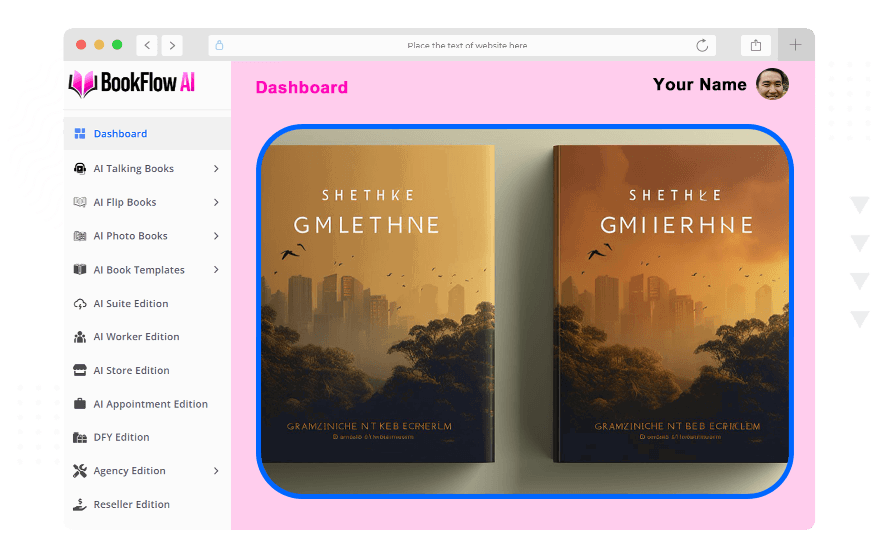
Task: Click the AI Flip Books open-book icon
Action: coord(80,202)
